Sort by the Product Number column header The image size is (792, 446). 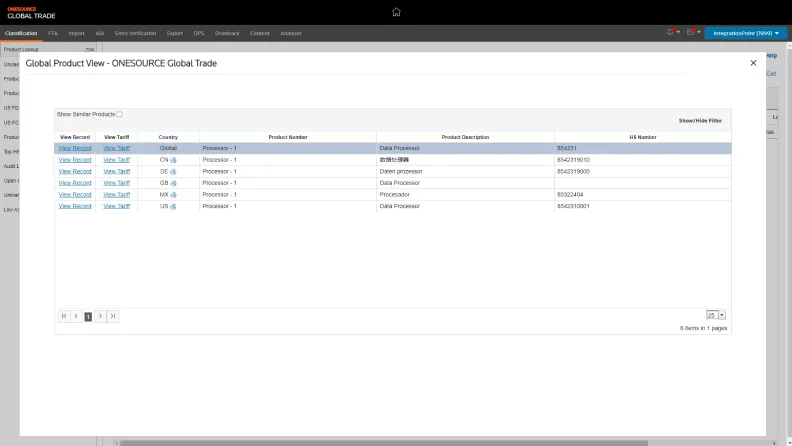(288, 137)
